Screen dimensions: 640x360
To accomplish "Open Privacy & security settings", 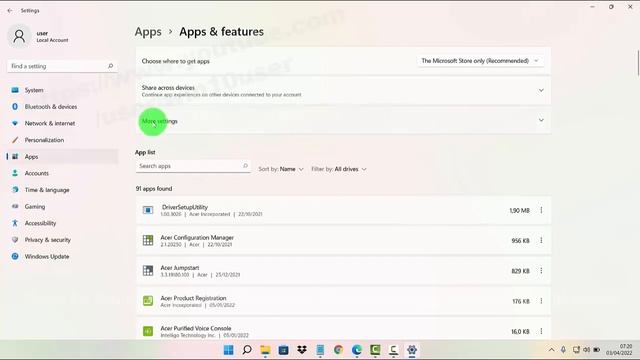I will tap(62, 240).
